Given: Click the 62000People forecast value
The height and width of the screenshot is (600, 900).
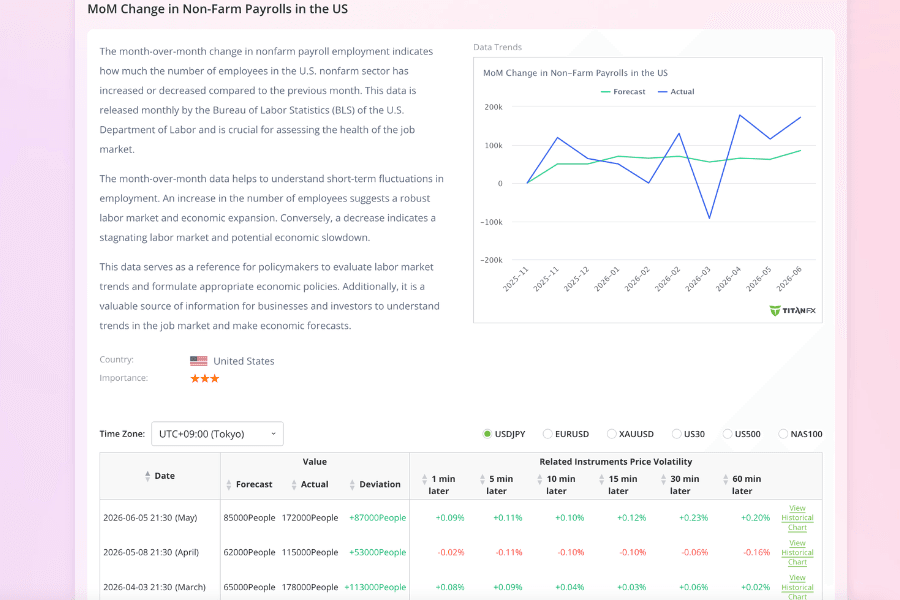Looking at the screenshot, I should [x=250, y=552].
